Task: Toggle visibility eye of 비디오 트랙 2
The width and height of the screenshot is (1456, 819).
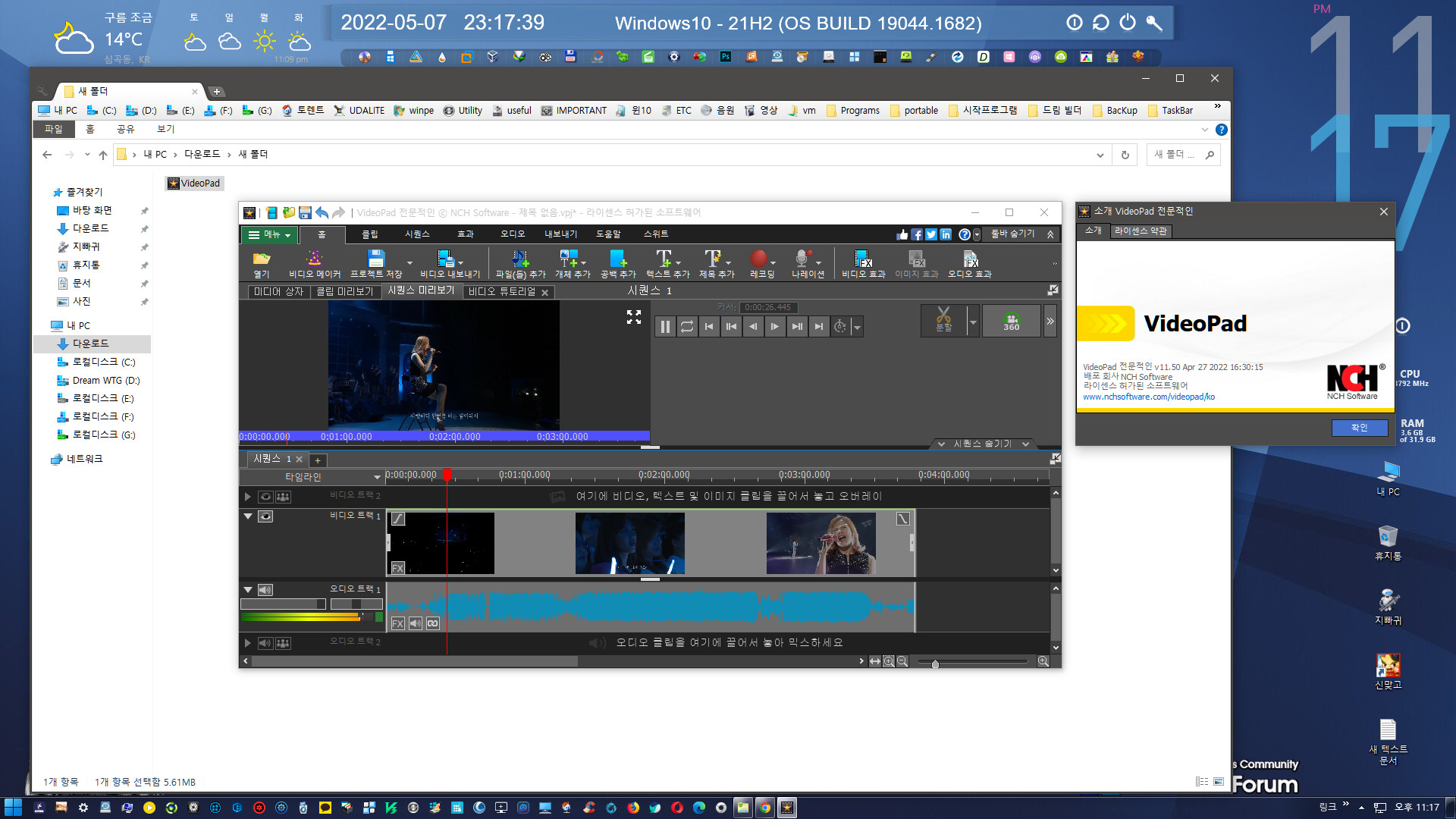Action: click(x=265, y=497)
